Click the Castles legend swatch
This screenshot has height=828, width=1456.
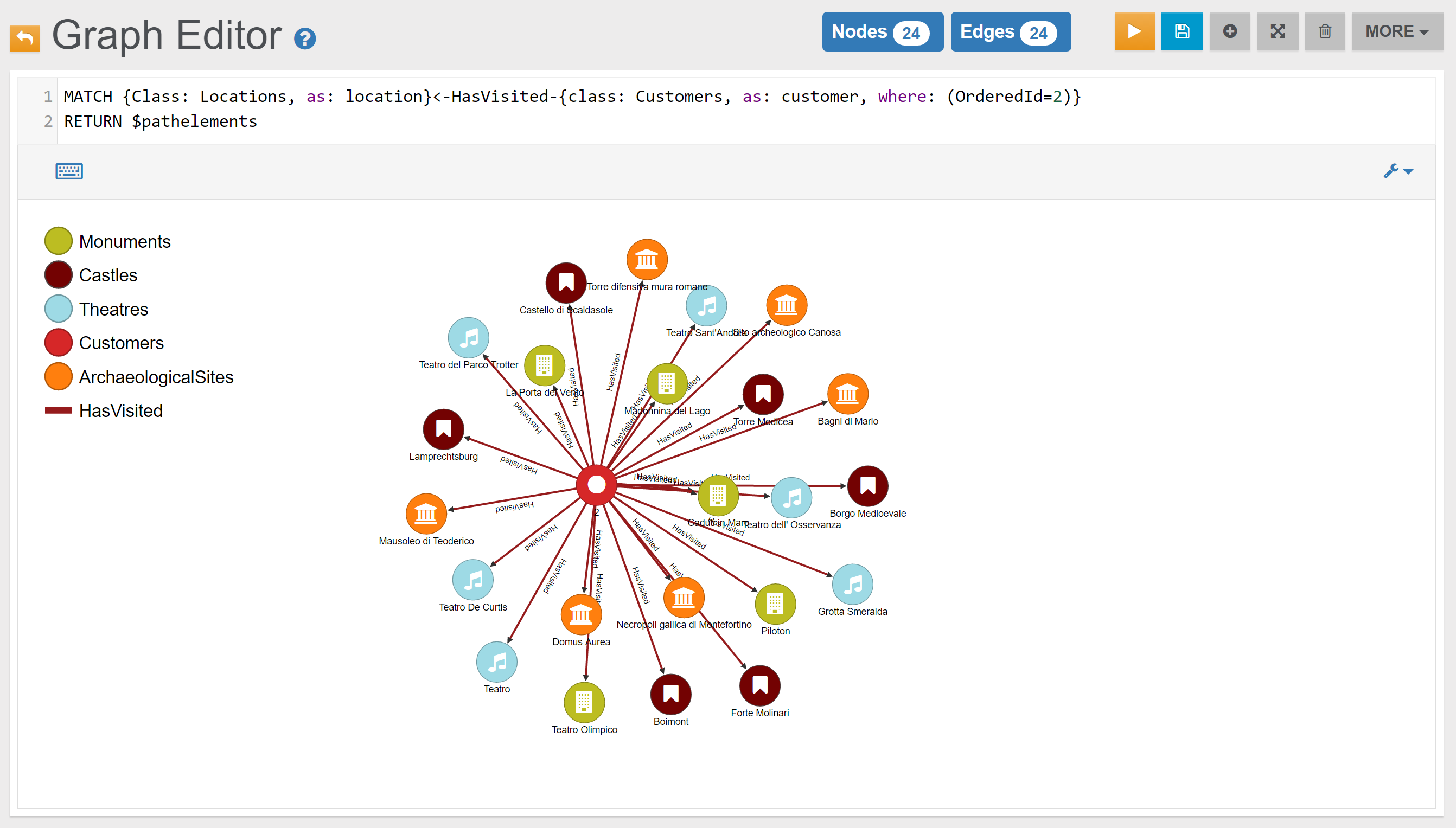tap(58, 275)
